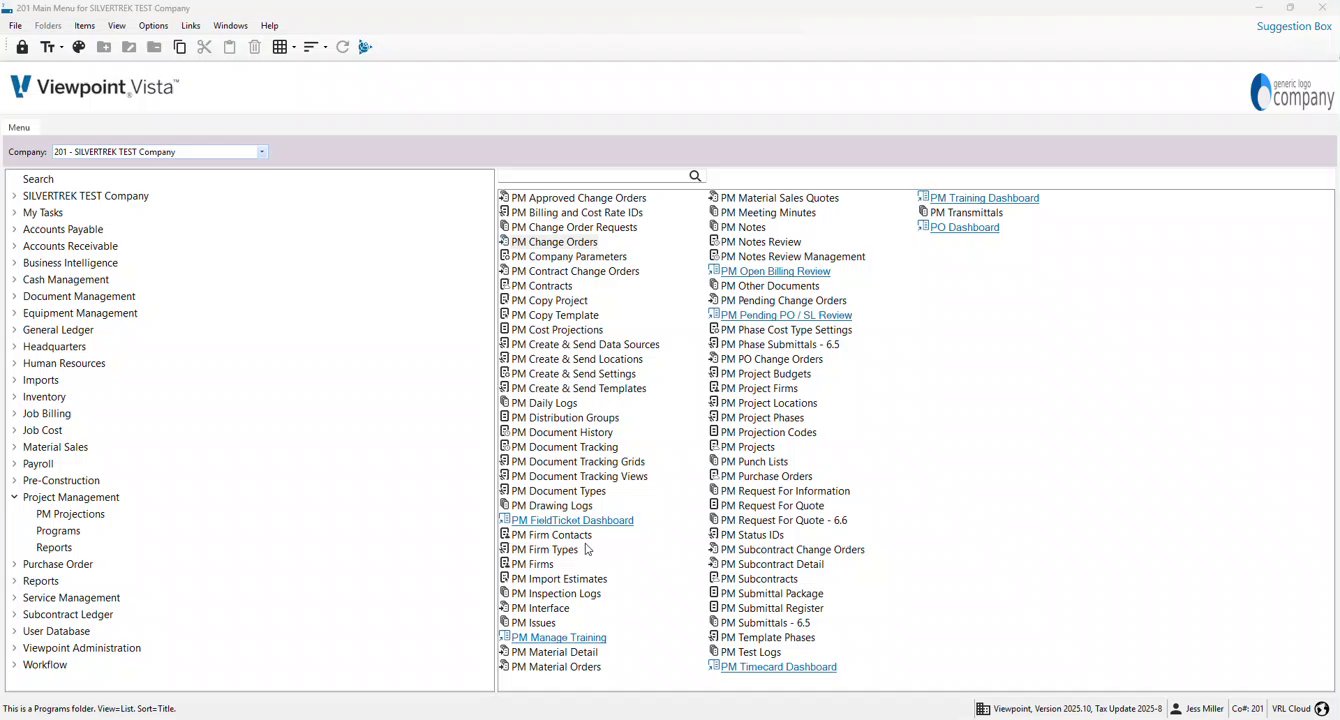Open the Windows menu
Viewport: 1340px width, 720px height.
(231, 26)
